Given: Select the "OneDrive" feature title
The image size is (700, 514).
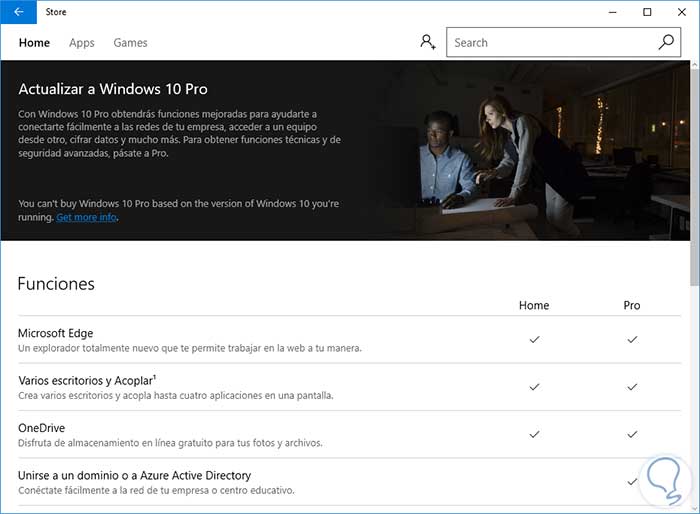Looking at the screenshot, I should 42,428.
